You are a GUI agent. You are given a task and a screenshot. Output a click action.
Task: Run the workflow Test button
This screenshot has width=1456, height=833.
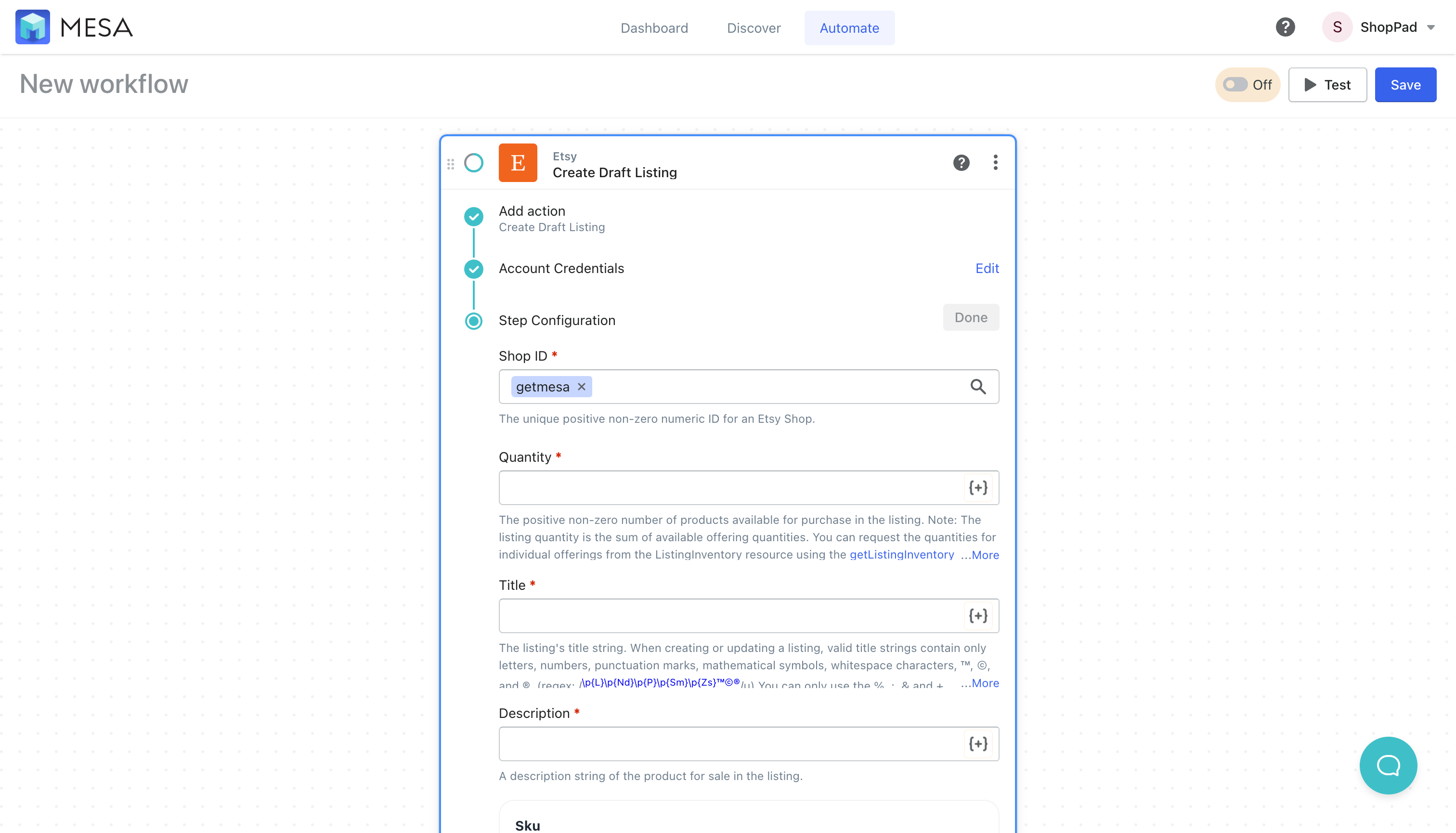[x=1327, y=85]
